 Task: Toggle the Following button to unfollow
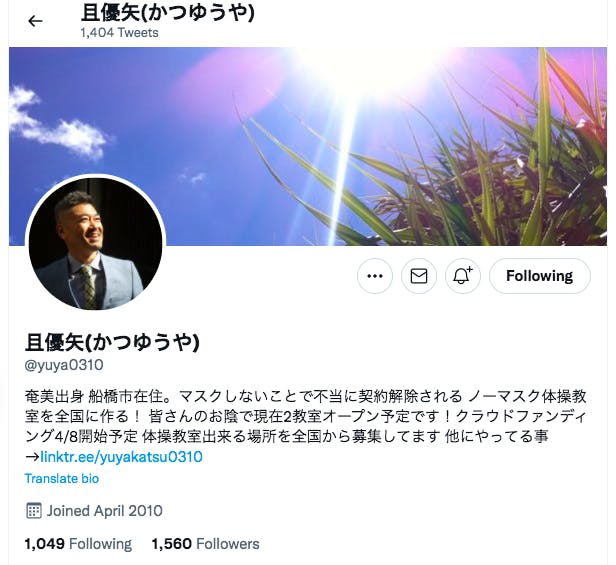(x=539, y=276)
